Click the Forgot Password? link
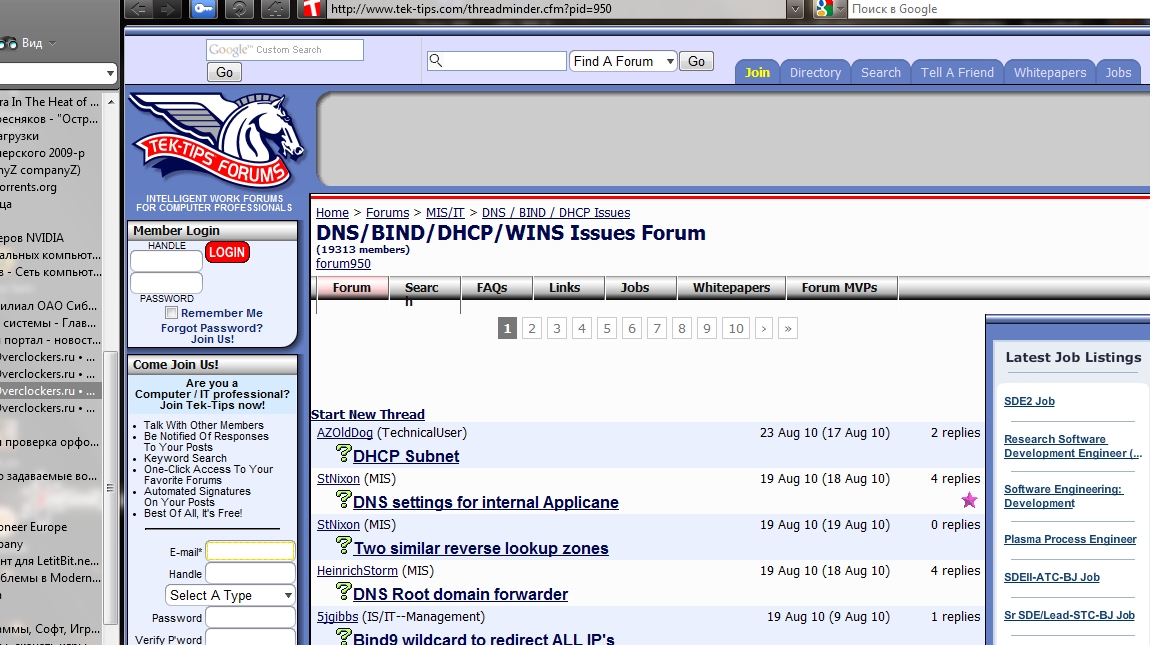 coord(211,328)
